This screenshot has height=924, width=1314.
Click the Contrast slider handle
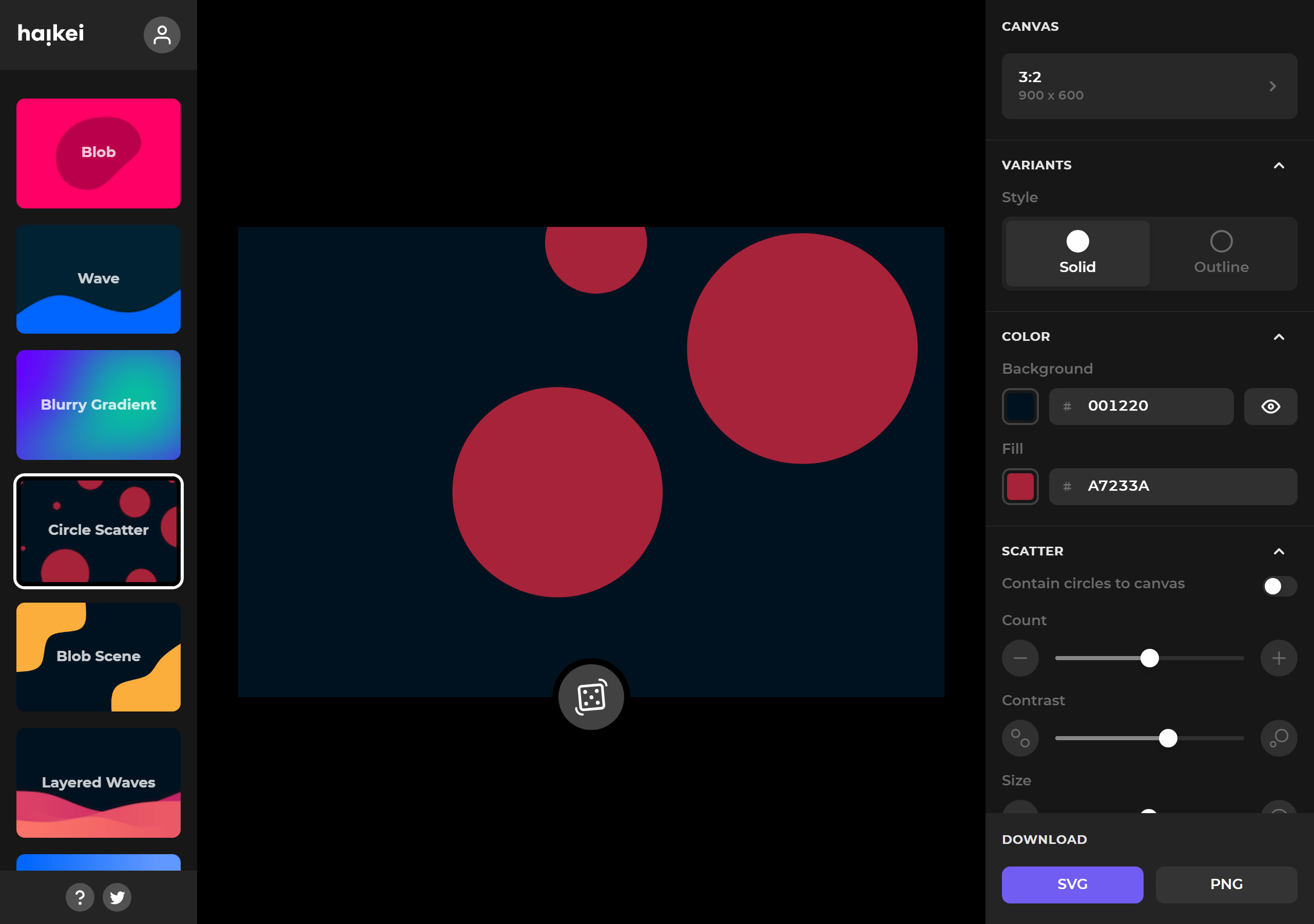pyautogui.click(x=1168, y=739)
